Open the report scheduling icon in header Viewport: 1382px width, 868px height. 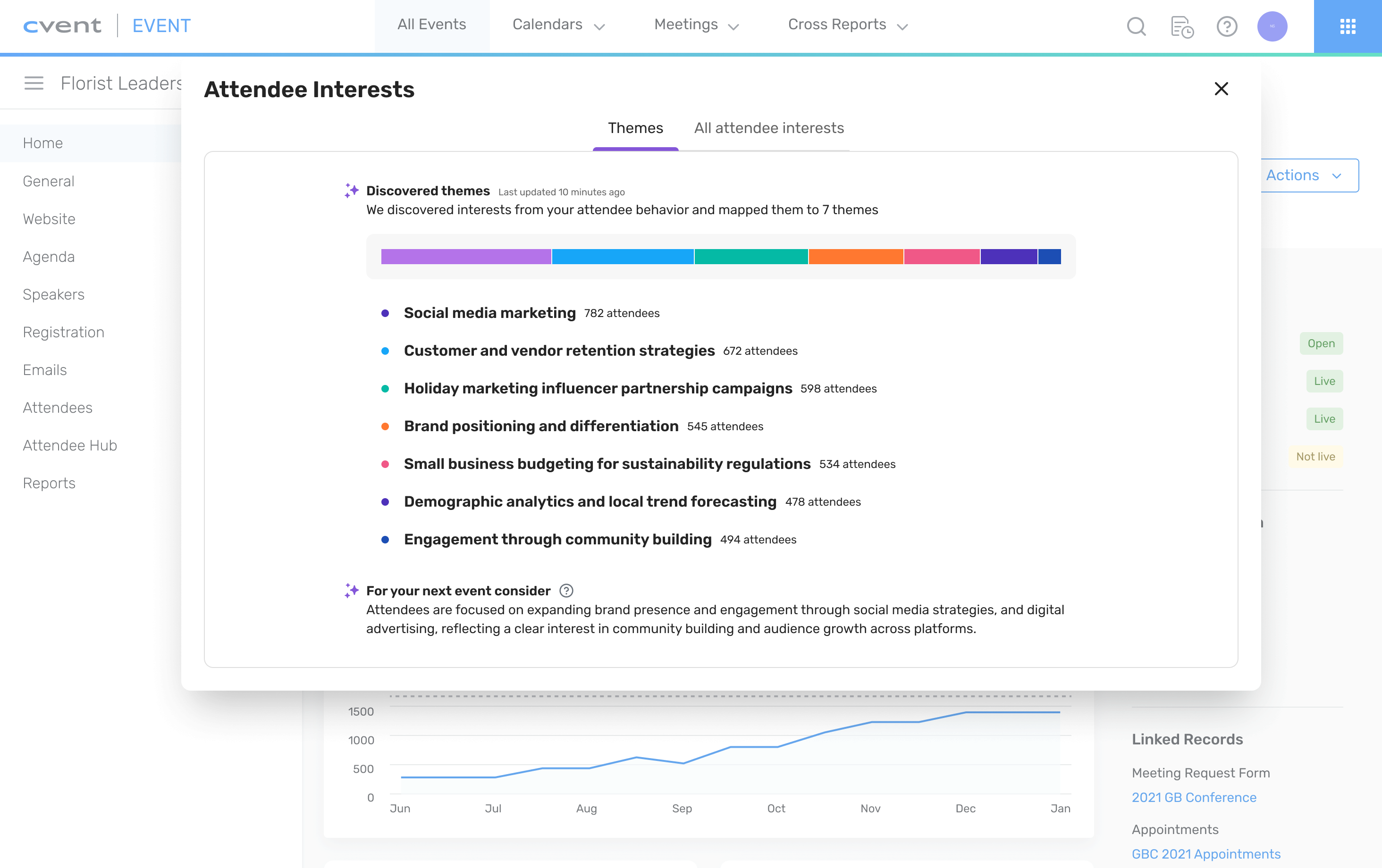tap(1182, 26)
